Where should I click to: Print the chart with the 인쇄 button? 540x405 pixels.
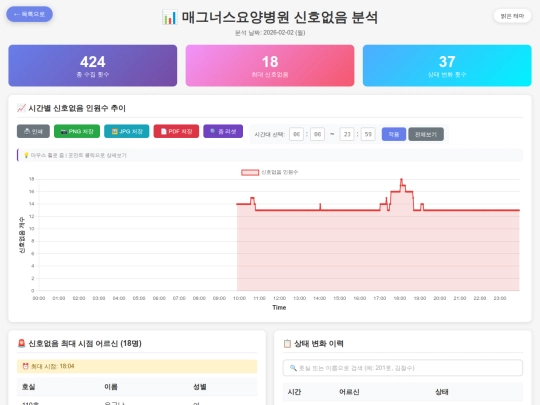pyautogui.click(x=33, y=131)
